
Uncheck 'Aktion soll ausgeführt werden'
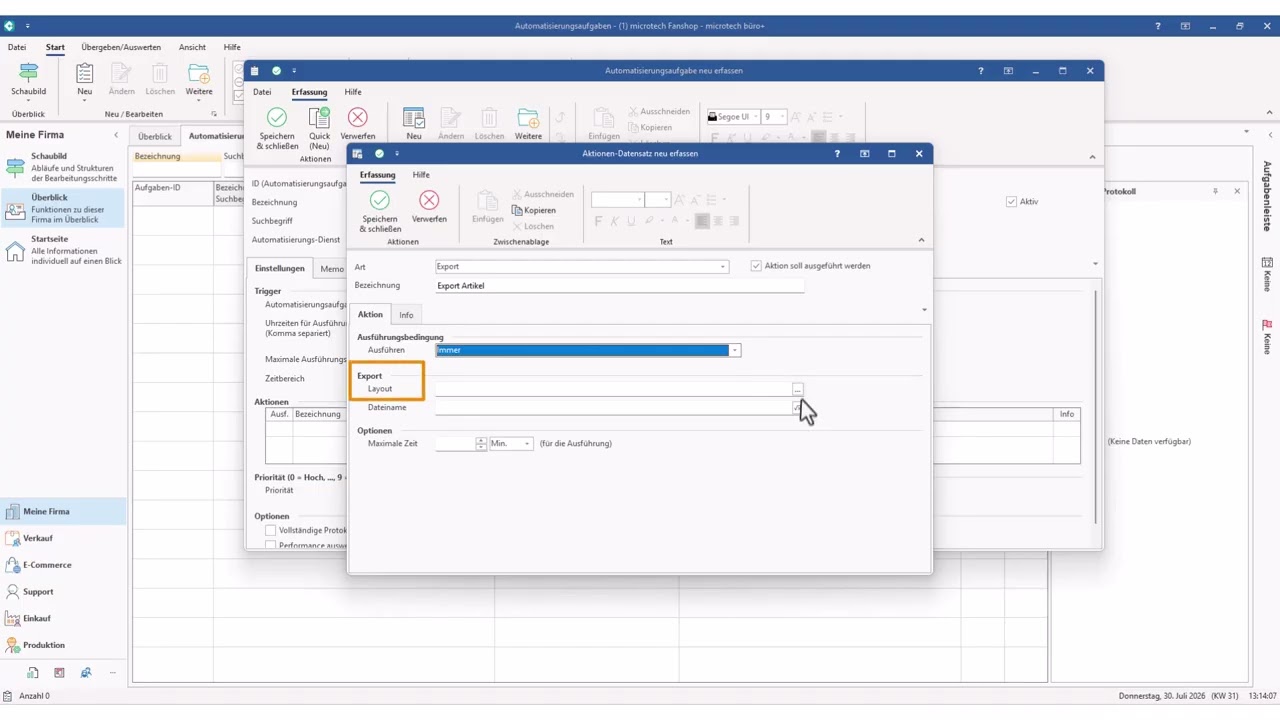[x=756, y=266]
